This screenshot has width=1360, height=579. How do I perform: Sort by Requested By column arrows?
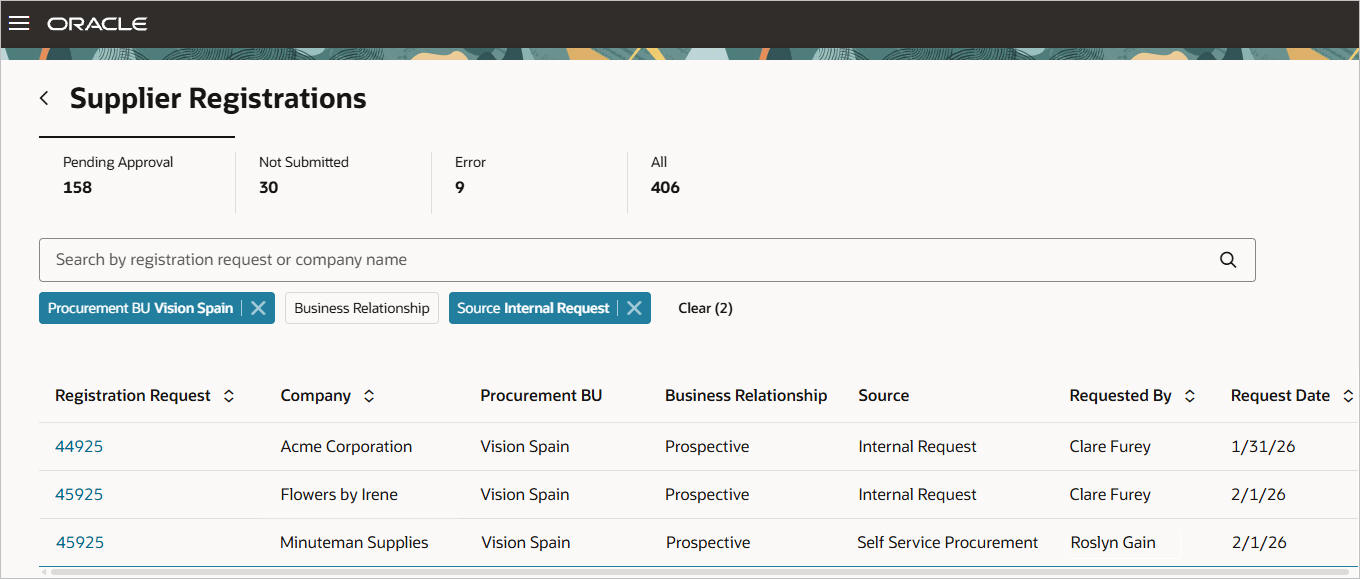[x=1190, y=396]
